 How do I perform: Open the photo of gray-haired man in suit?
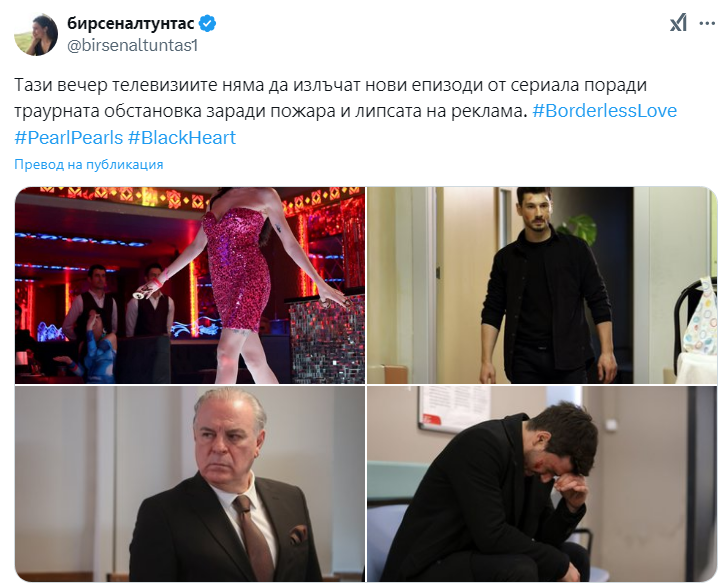coord(190,484)
